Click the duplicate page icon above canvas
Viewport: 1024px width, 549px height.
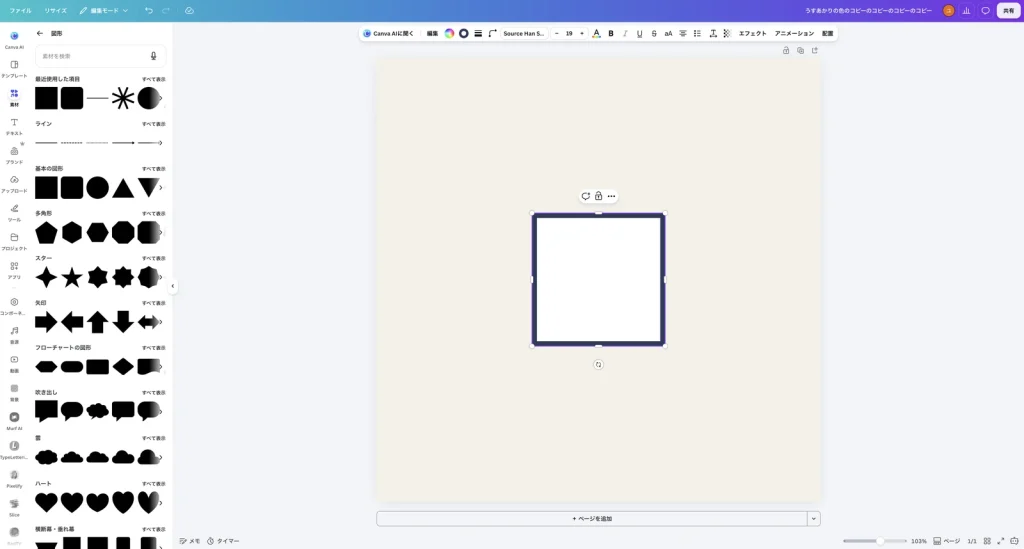pyautogui.click(x=800, y=50)
